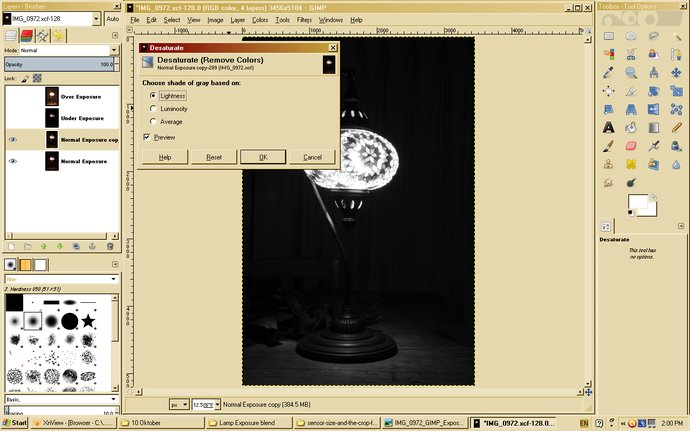Select the Rectangle Select tool
Viewport: 690px width, 431px height.
click(x=609, y=36)
